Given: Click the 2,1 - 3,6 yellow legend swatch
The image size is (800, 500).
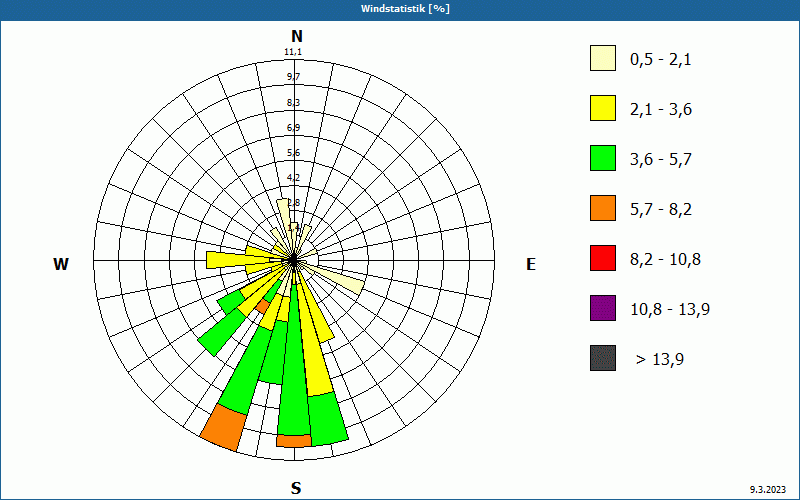Looking at the screenshot, I should (x=603, y=108).
